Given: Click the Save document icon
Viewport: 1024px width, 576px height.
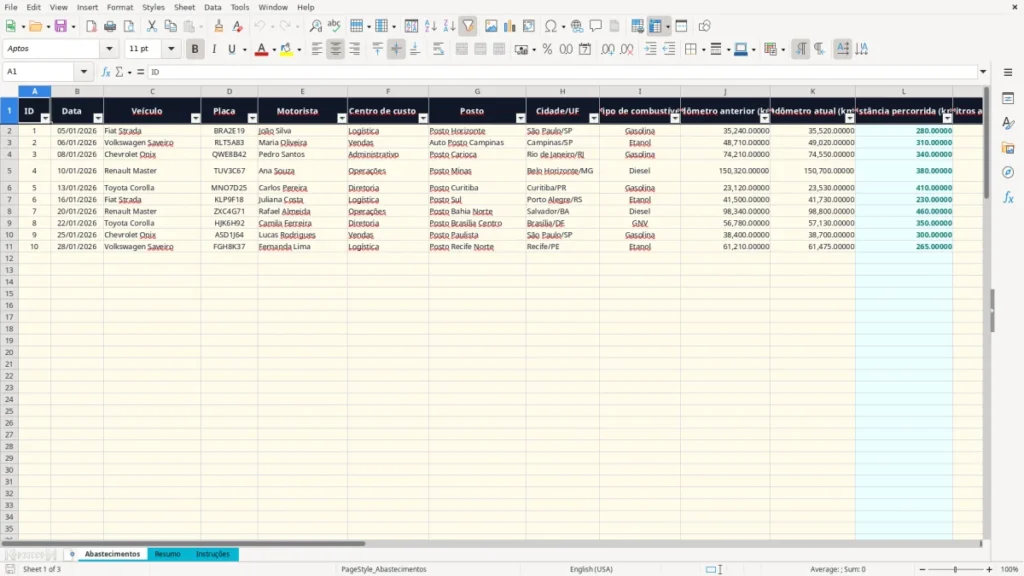Looking at the screenshot, I should coord(61,26).
